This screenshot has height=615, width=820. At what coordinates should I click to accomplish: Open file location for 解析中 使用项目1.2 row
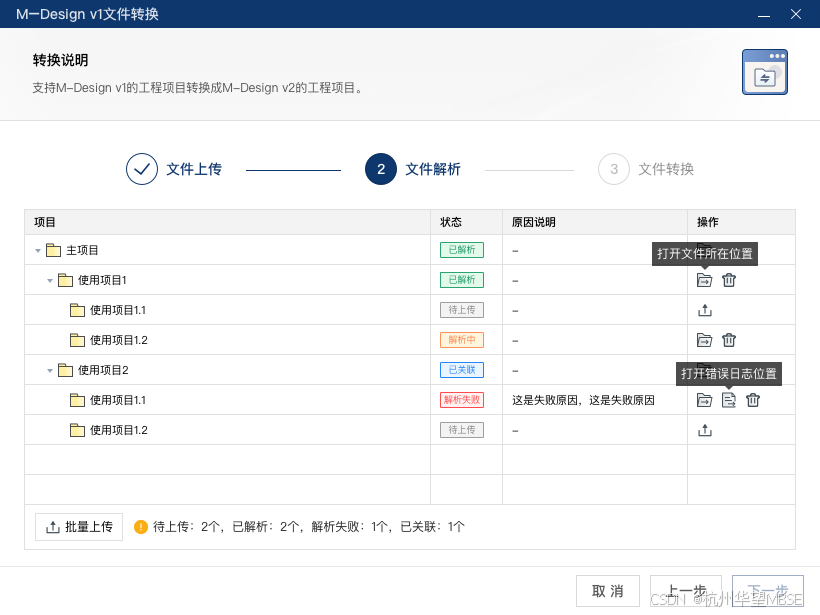point(704,340)
